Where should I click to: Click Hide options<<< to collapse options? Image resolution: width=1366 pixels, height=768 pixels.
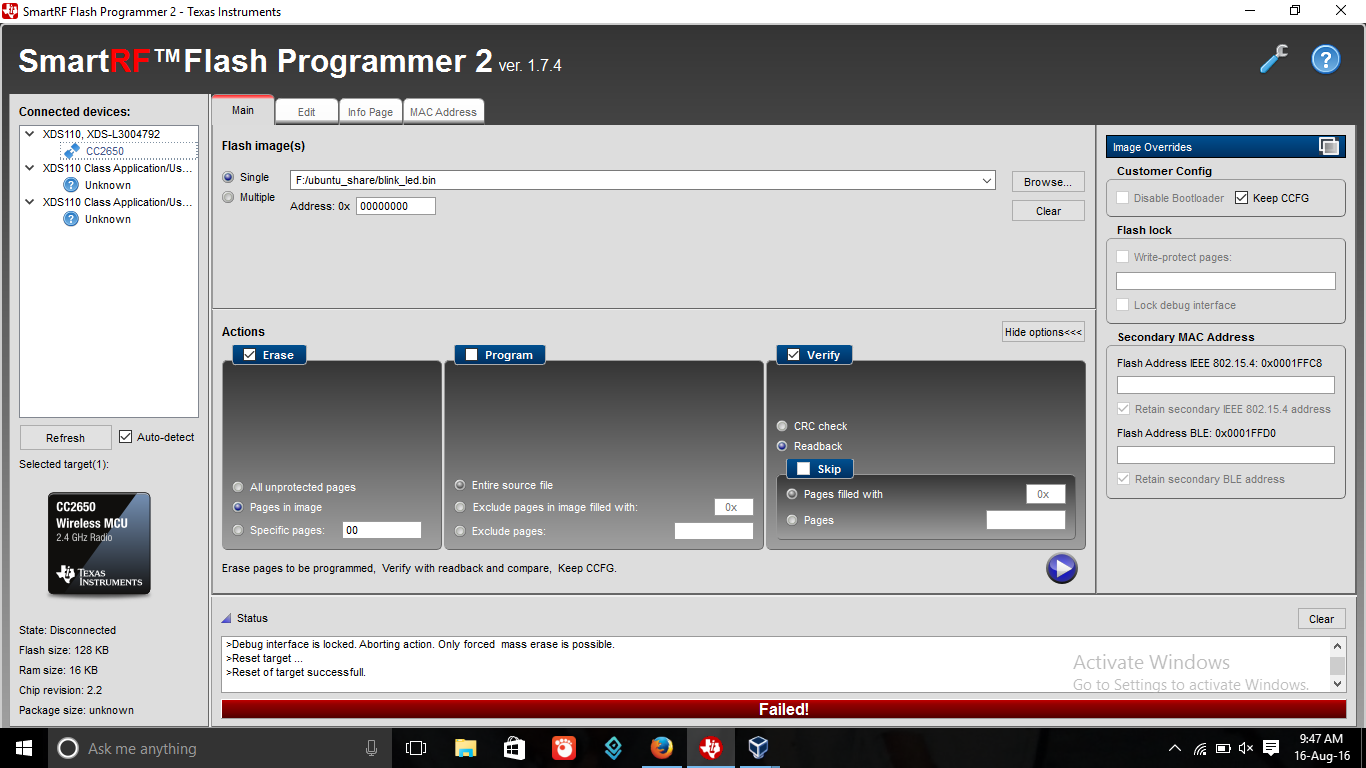click(x=1043, y=332)
